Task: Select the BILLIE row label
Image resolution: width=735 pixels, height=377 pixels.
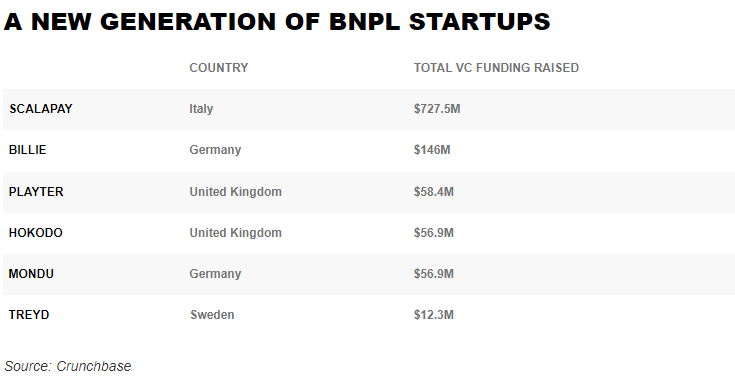Action: click(x=28, y=150)
